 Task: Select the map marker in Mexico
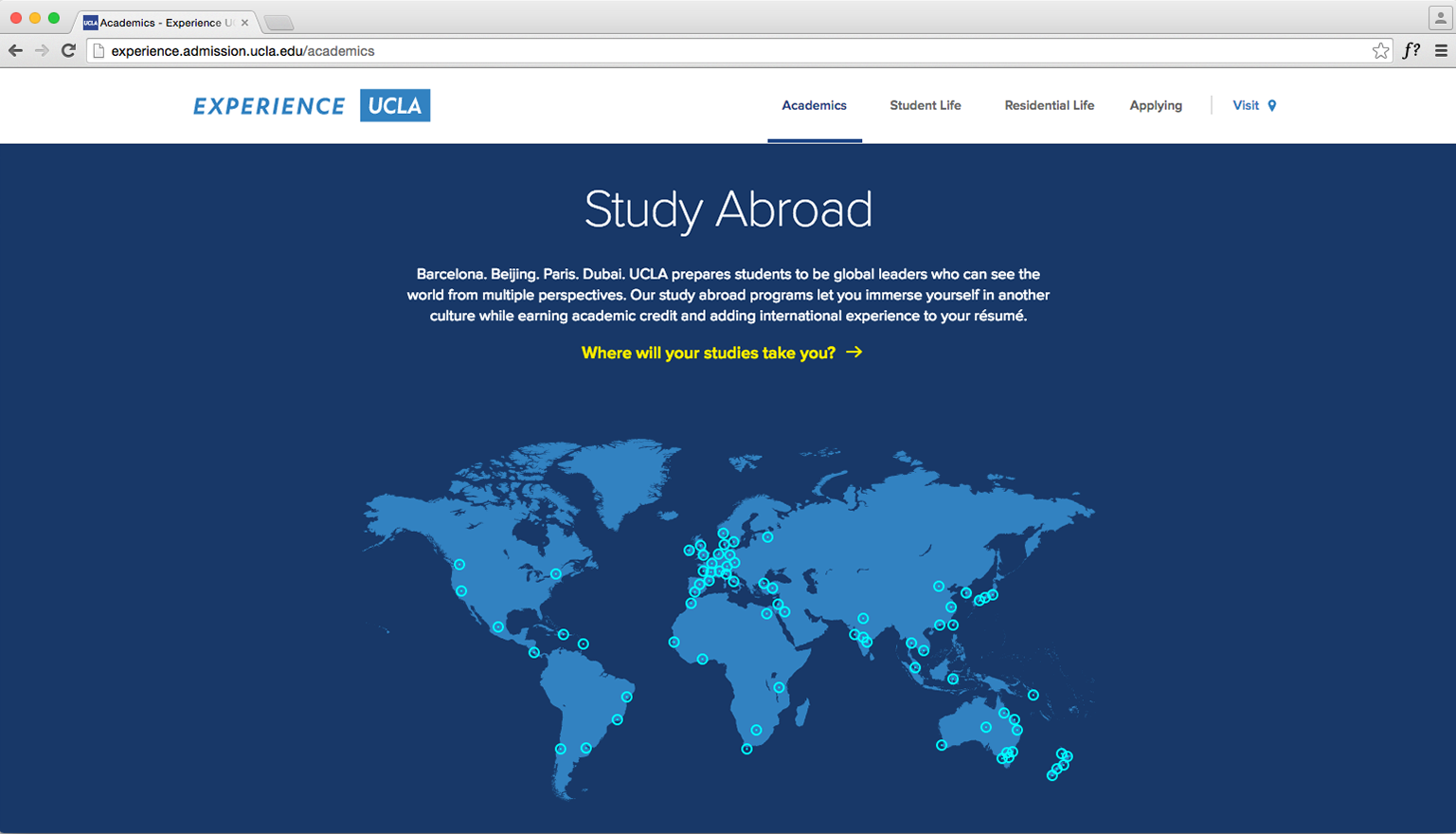(x=498, y=626)
